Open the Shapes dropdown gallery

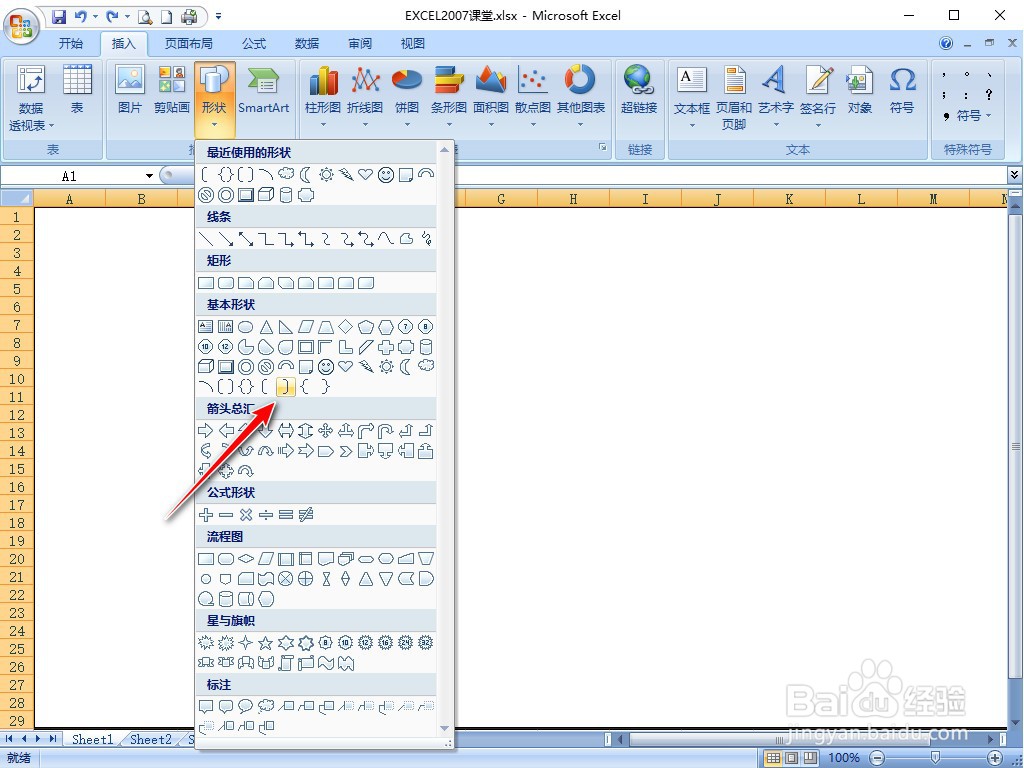(214, 98)
